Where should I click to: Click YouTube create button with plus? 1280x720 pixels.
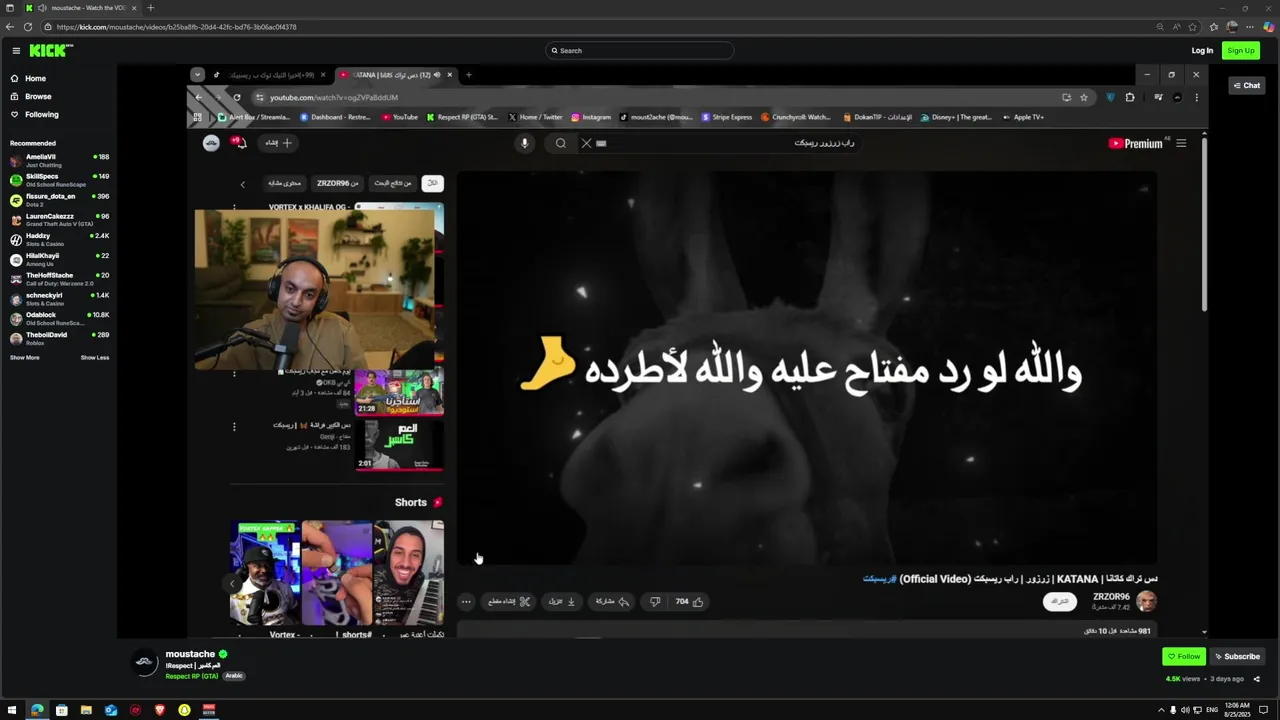click(x=278, y=143)
